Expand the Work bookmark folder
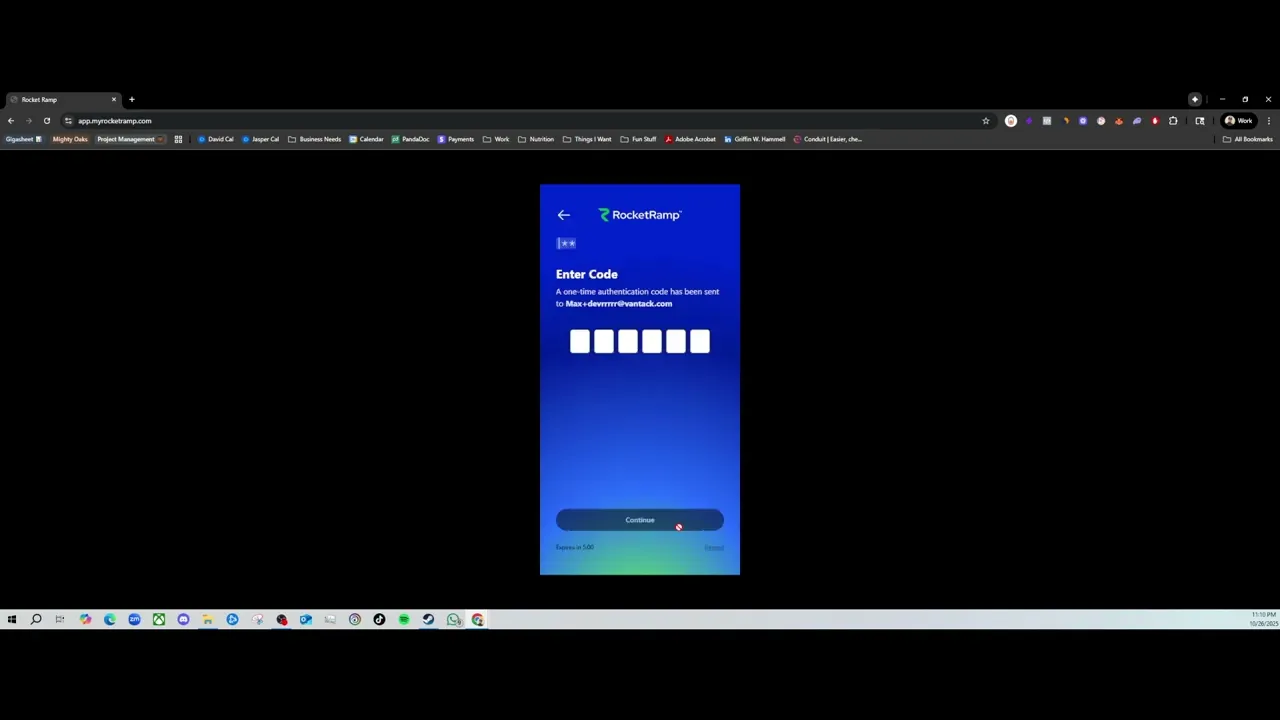 click(496, 139)
